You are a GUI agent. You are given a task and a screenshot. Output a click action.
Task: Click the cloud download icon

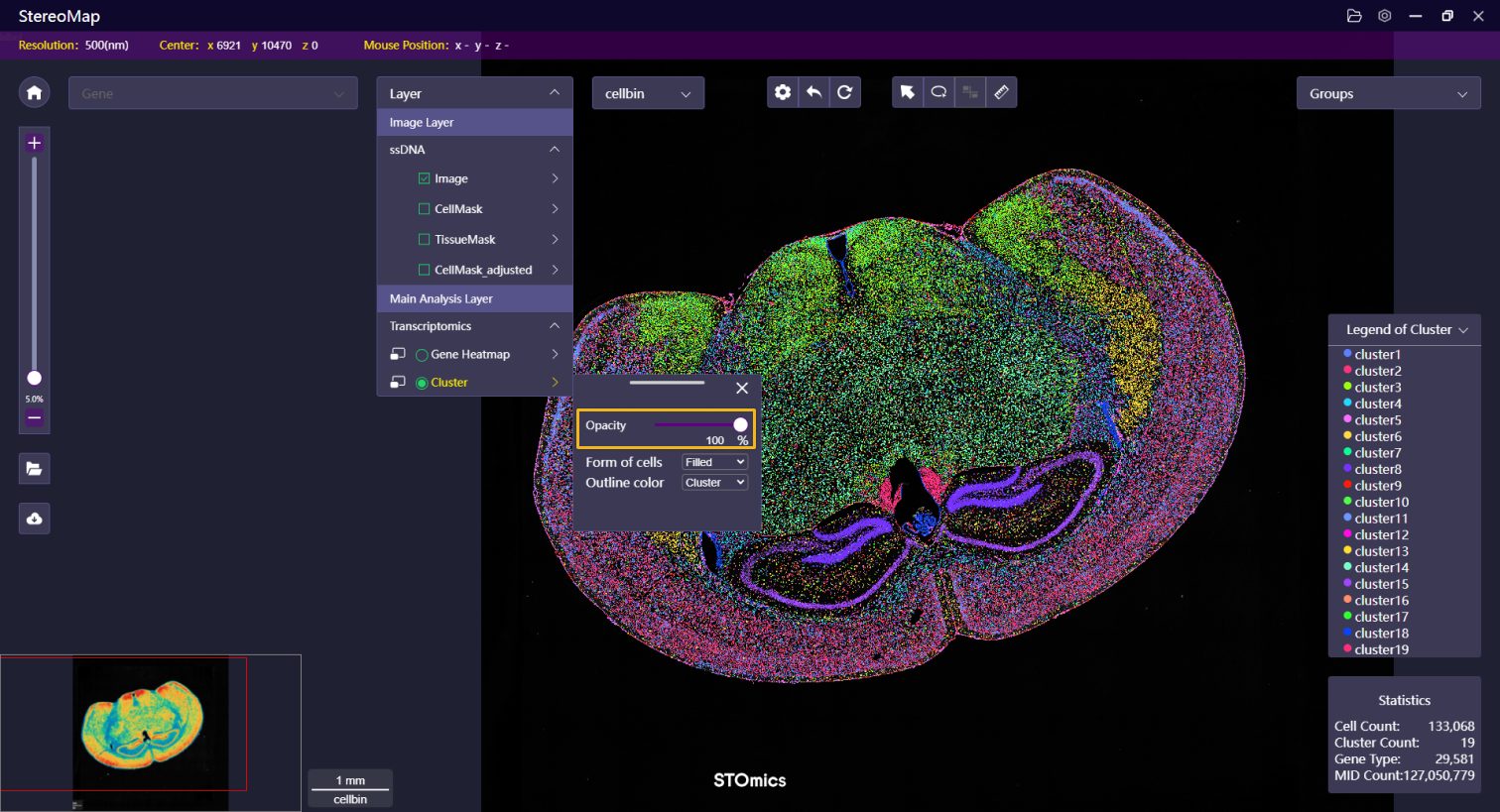coord(34,519)
